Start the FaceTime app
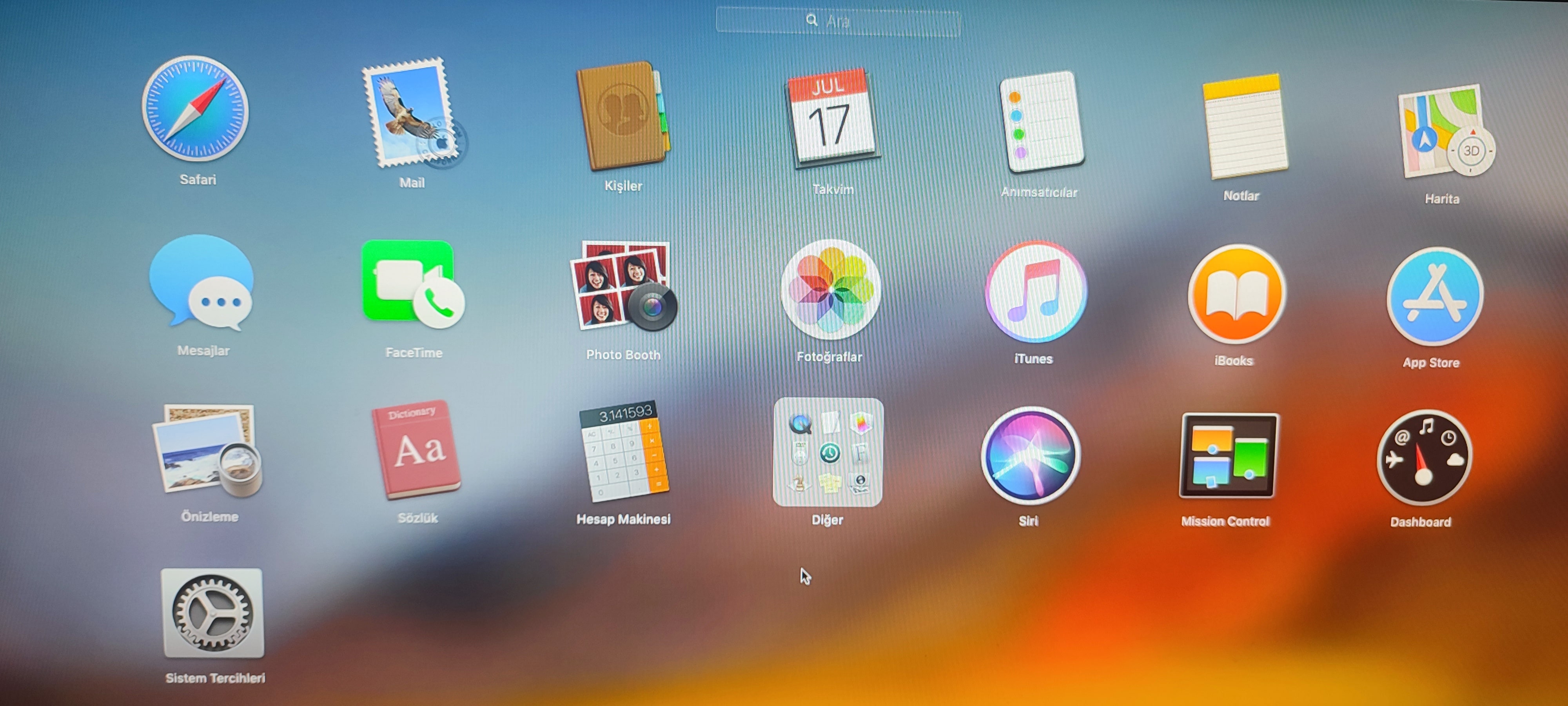 click(412, 284)
